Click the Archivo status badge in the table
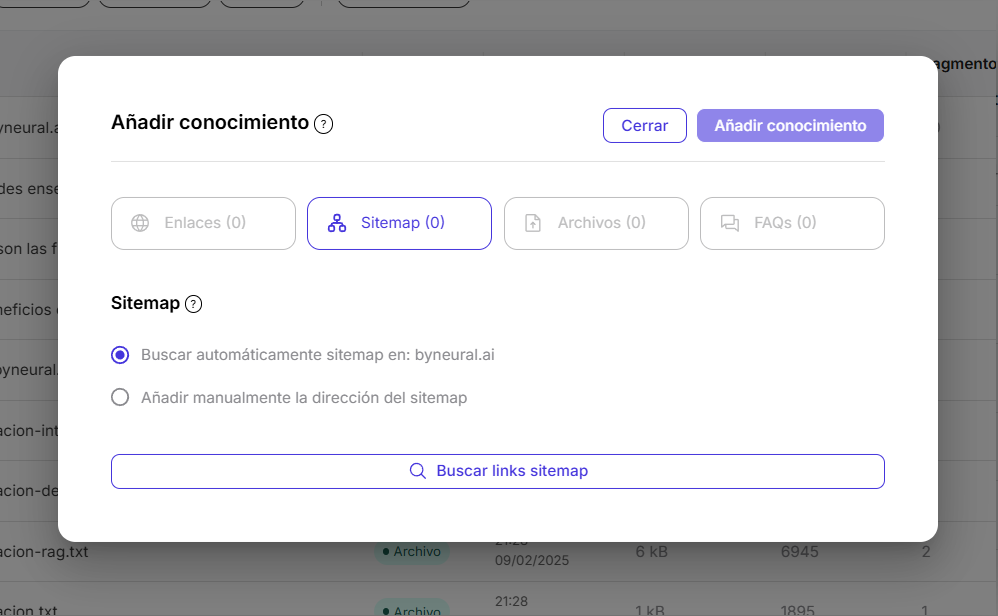Image resolution: width=998 pixels, height=616 pixels. pyautogui.click(x=413, y=551)
